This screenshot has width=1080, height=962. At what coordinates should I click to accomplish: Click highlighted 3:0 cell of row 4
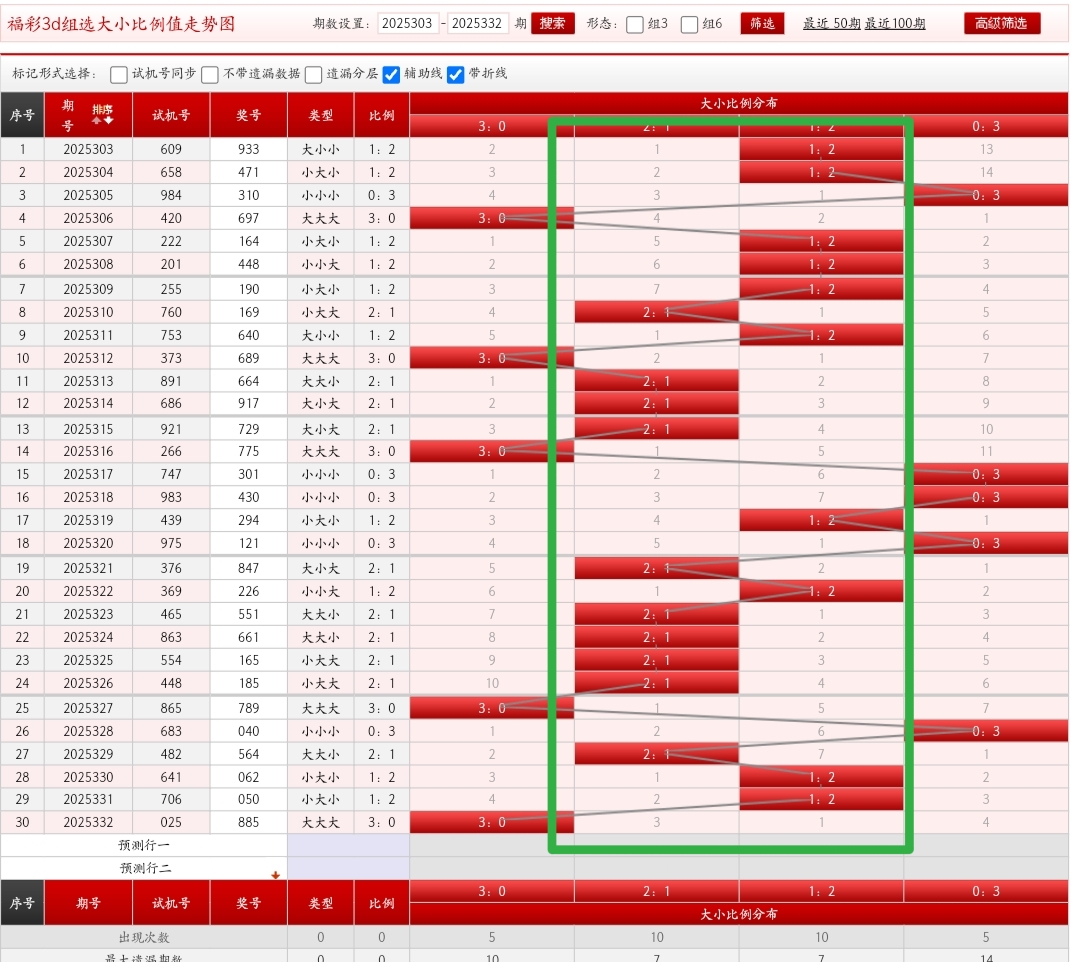[492, 218]
